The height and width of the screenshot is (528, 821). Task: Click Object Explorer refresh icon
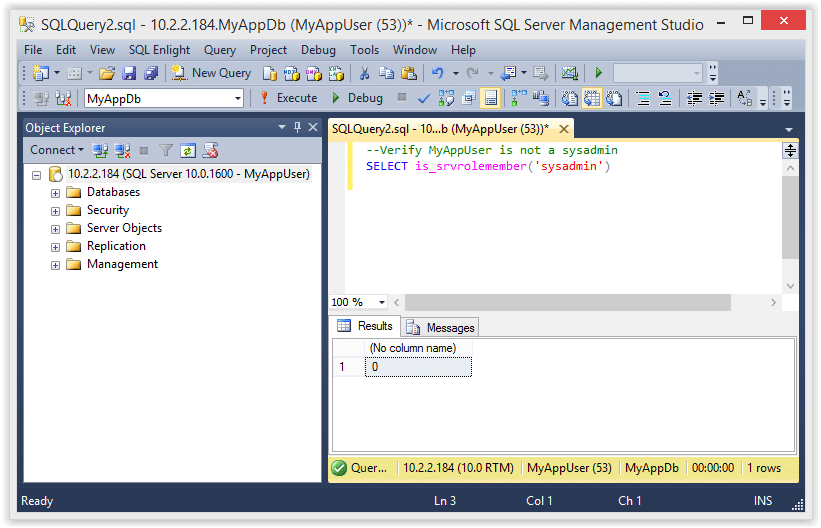188,151
